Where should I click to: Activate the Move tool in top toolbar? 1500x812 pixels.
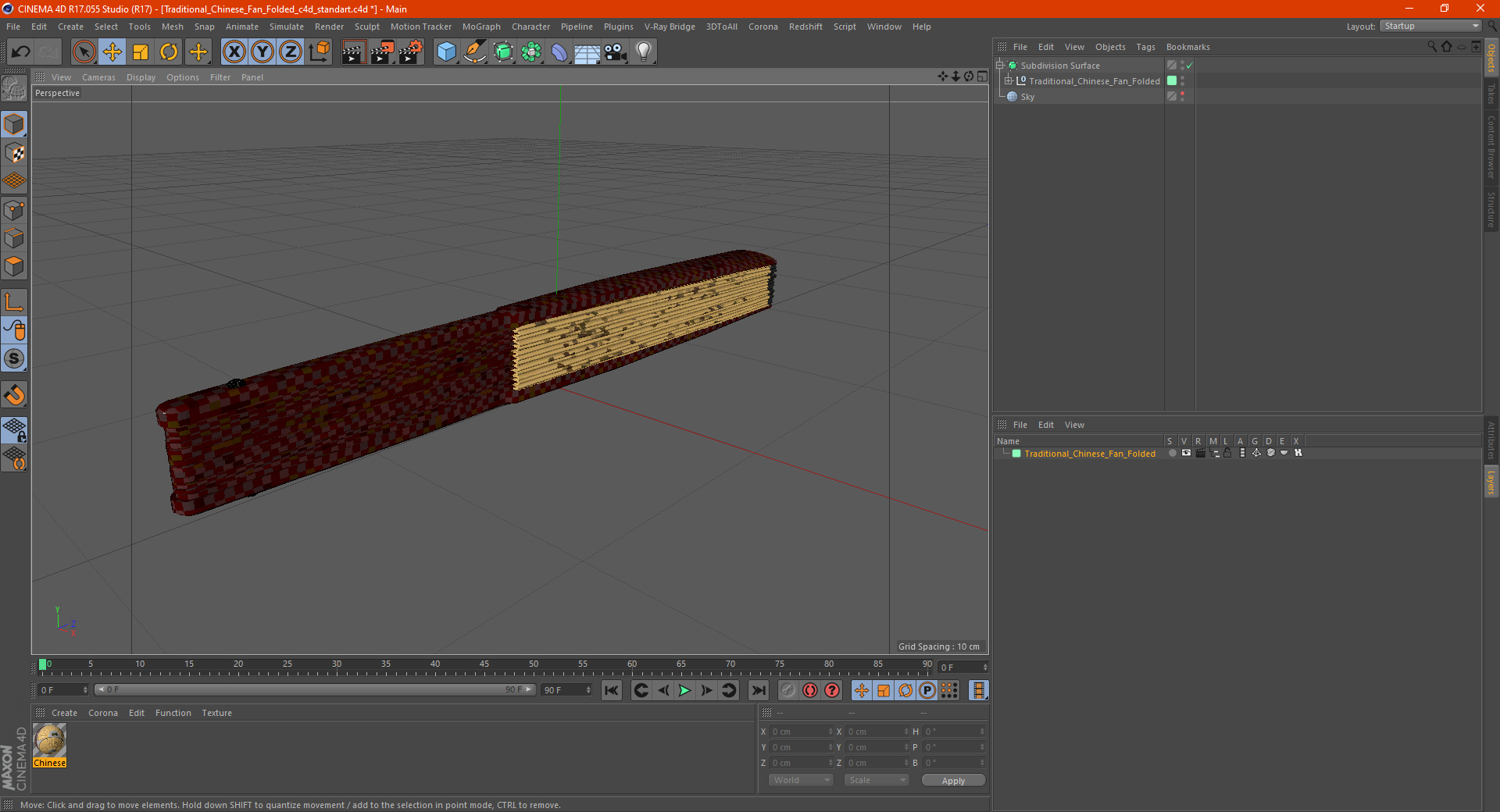(112, 52)
